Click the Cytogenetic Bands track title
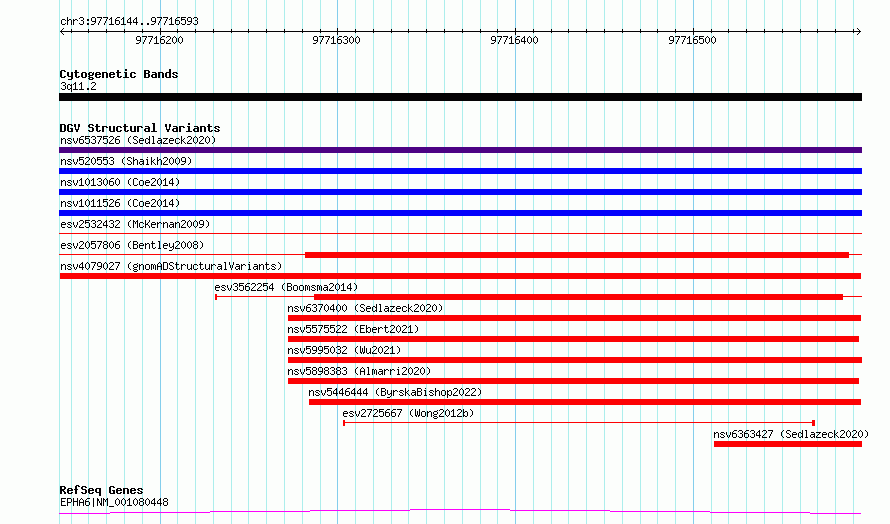The image size is (890, 524). click(119, 74)
